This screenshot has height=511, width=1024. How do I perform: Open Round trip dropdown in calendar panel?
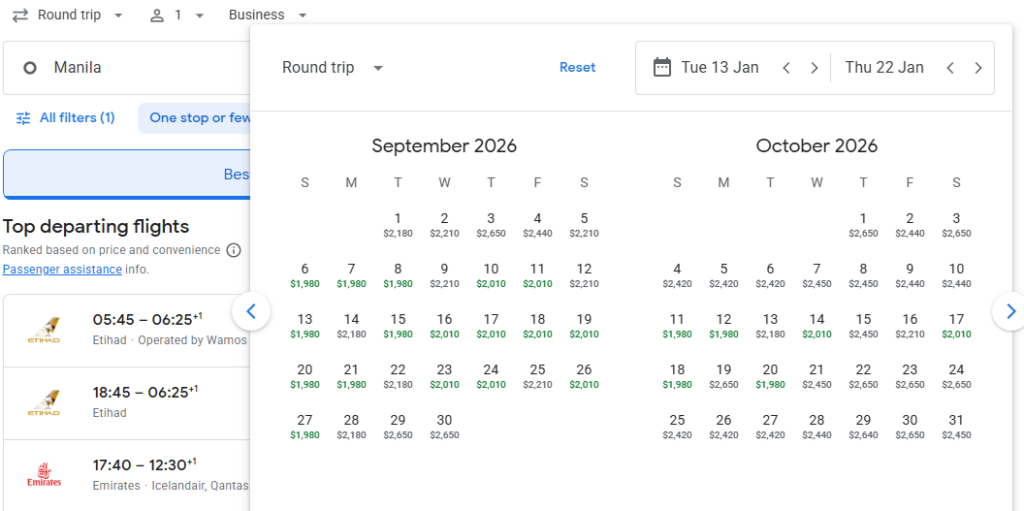click(x=332, y=67)
